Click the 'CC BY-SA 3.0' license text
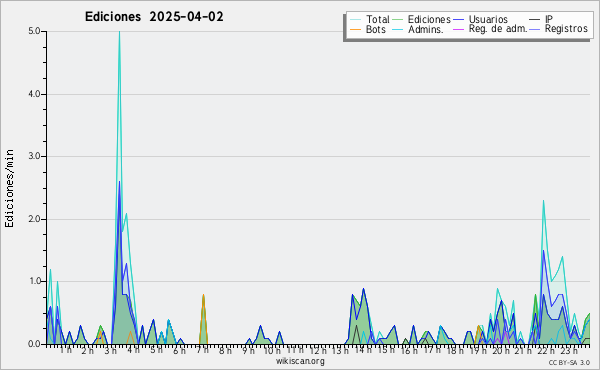Image resolution: width=600 pixels, height=370 pixels. [x=569, y=363]
